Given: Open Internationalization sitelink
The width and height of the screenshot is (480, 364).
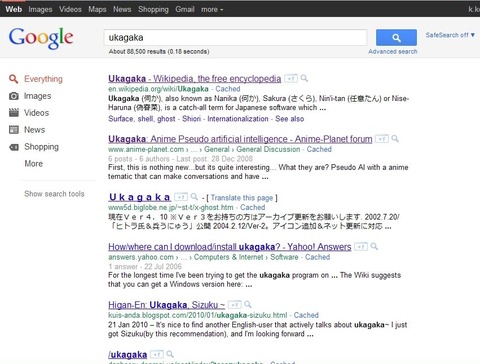Looking at the screenshot, I should point(238,119).
